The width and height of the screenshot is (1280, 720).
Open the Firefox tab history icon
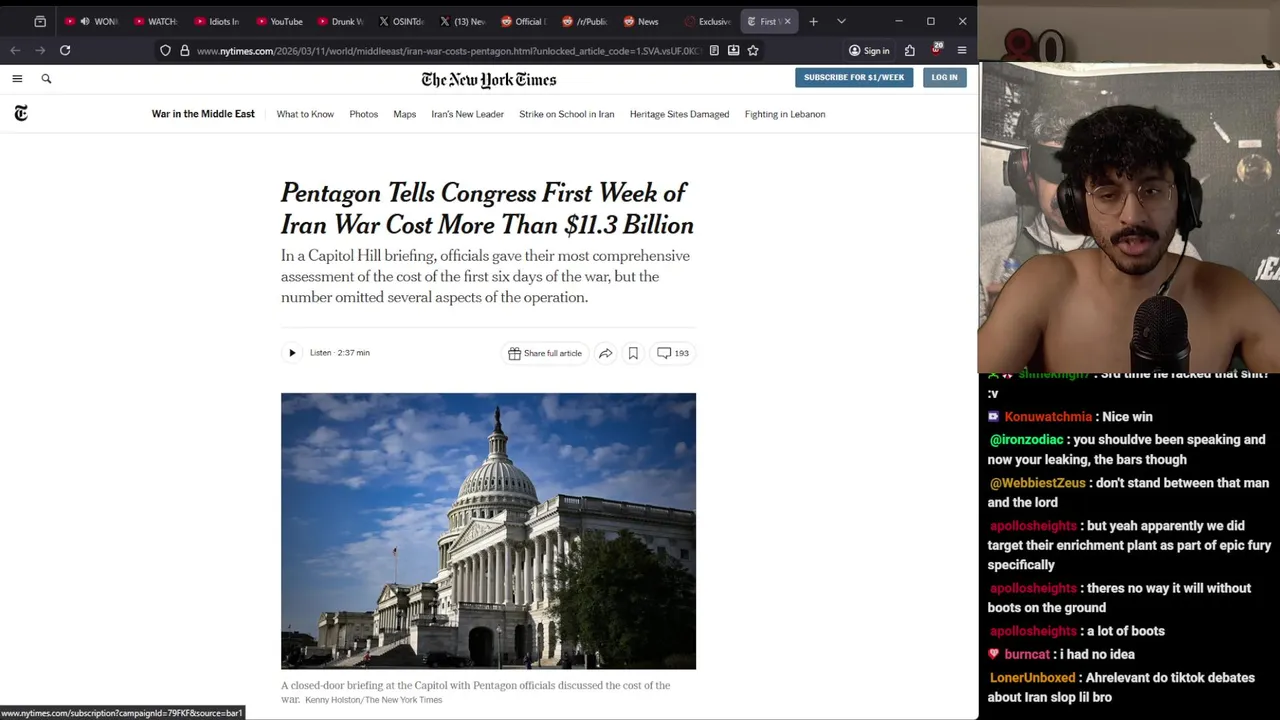point(40,21)
